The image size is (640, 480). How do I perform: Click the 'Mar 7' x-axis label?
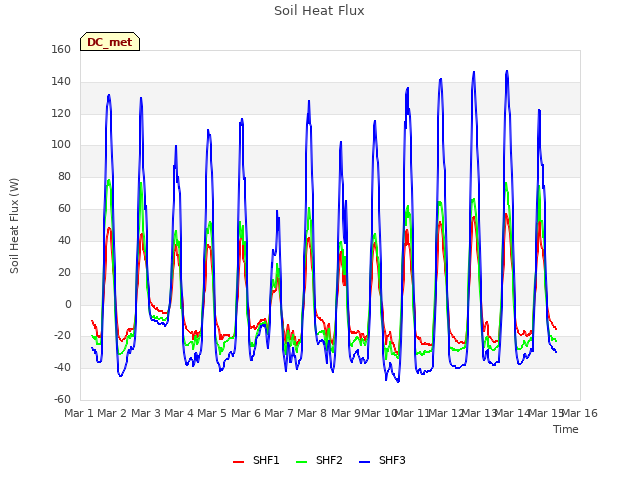click(x=279, y=413)
